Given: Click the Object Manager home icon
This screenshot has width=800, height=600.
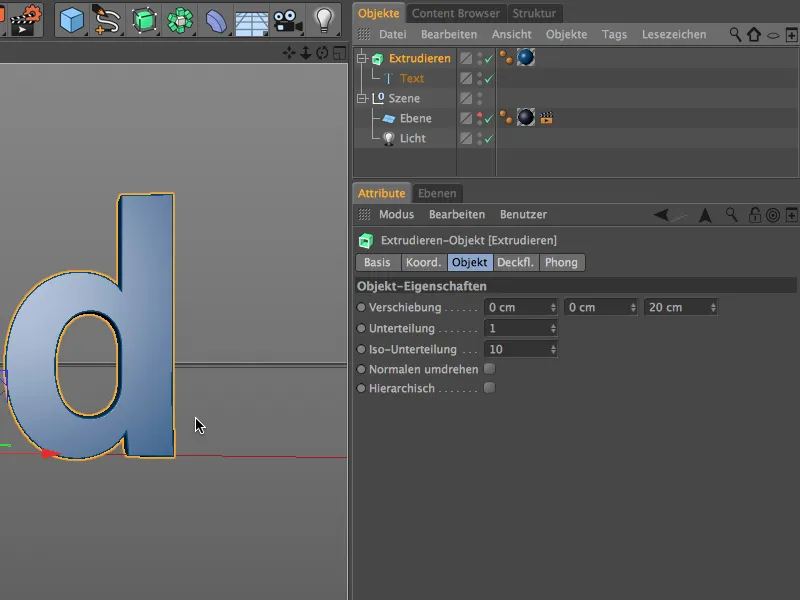Looking at the screenshot, I should pyautogui.click(x=754, y=34).
